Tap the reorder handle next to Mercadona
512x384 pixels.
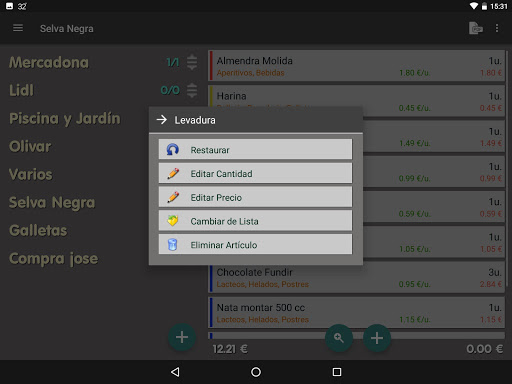(x=192, y=62)
